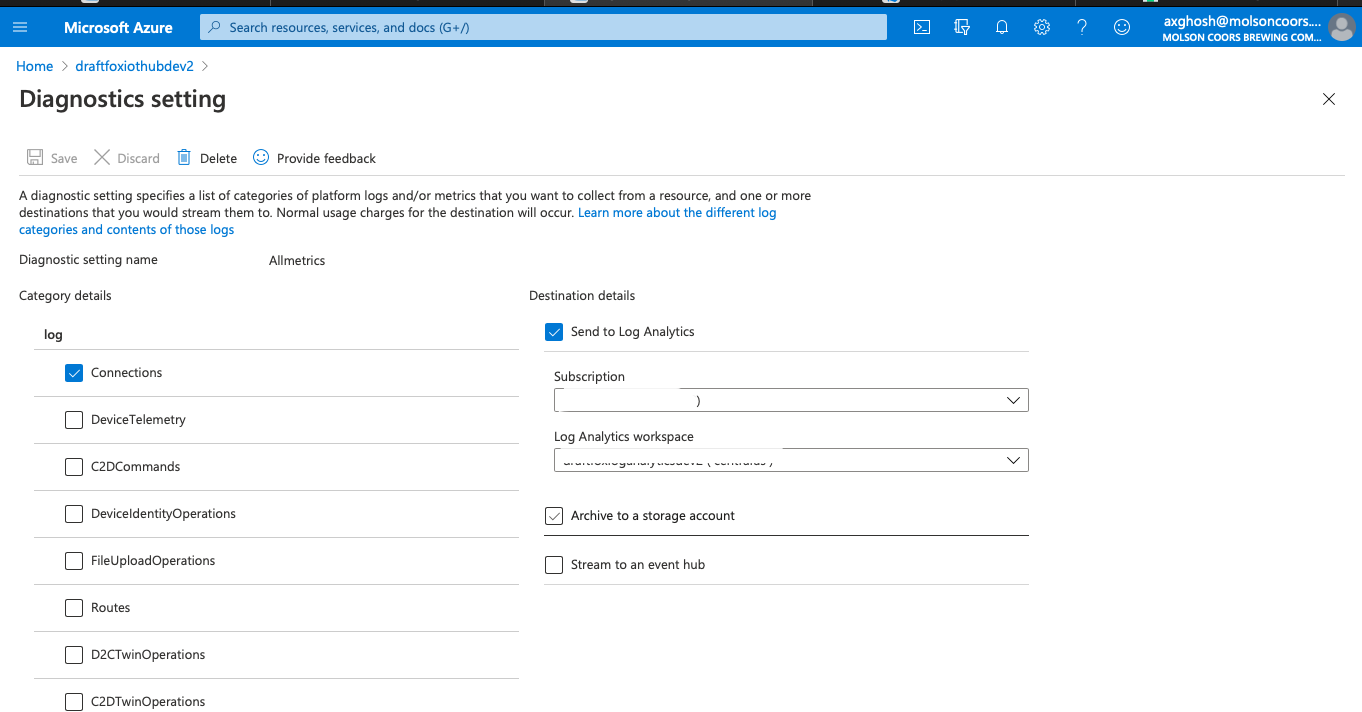Viewport: 1362px width, 712px height.
Task: Focus the Search resources, services, and docs box
Action: [543, 27]
